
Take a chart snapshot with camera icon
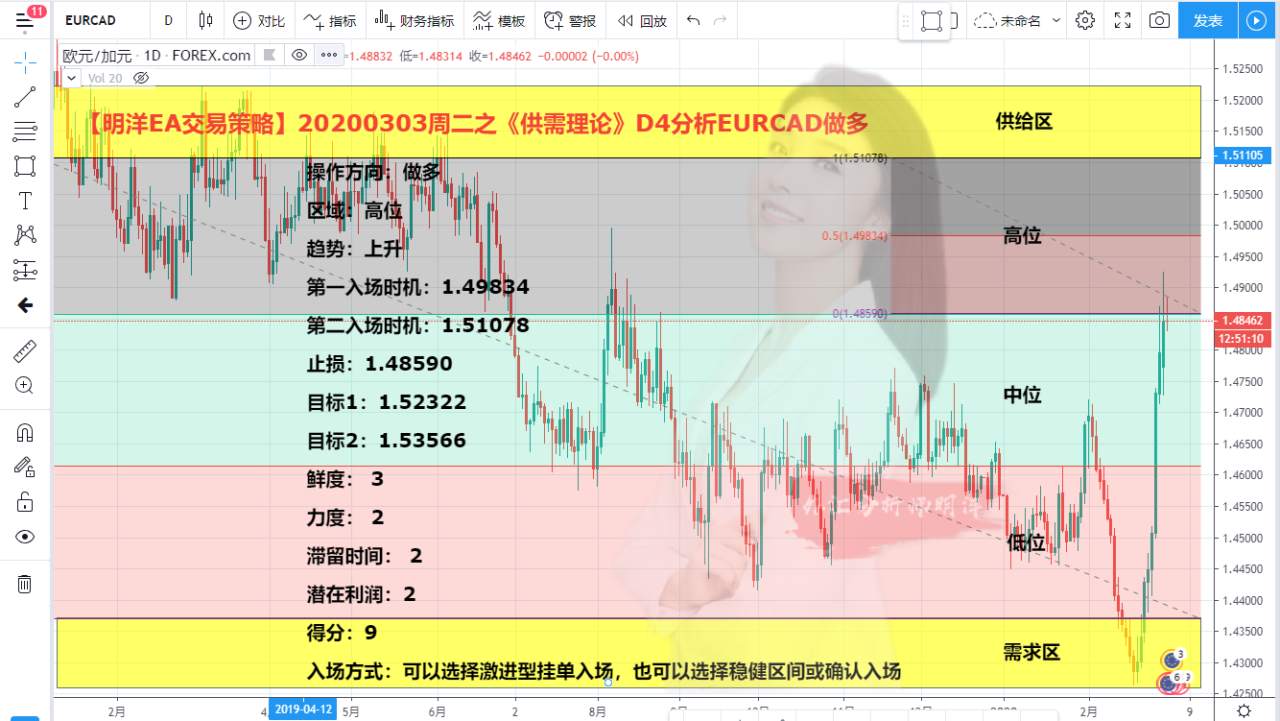point(1159,20)
